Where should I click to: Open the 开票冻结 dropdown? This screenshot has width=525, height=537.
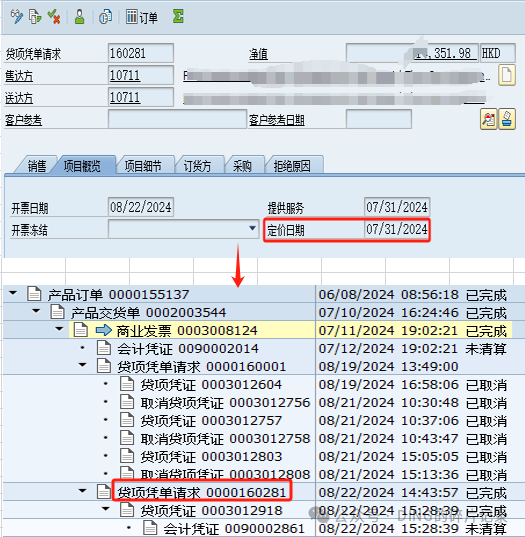(253, 228)
